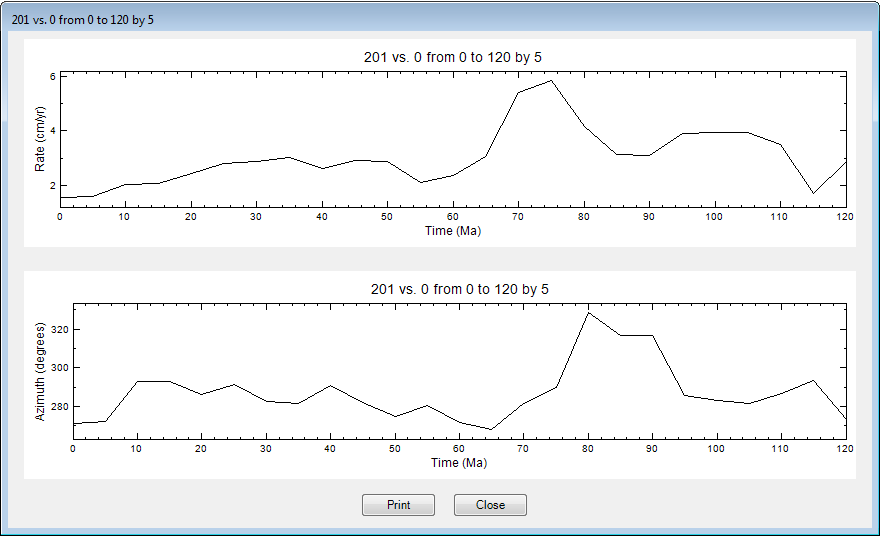Click the 'Time (Ma)' label under rate chart

(x=453, y=231)
